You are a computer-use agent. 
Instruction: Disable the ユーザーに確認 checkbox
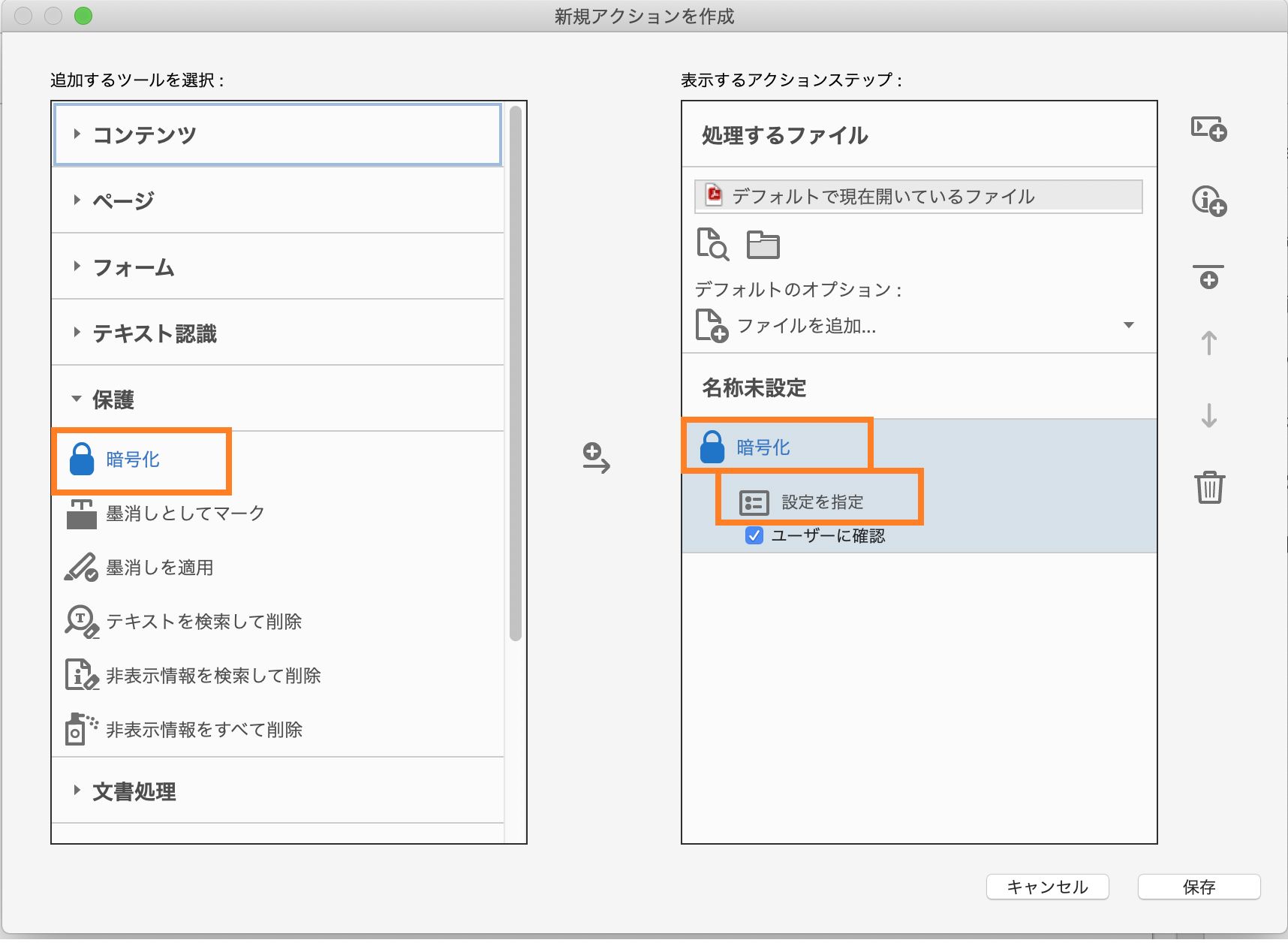pos(754,535)
